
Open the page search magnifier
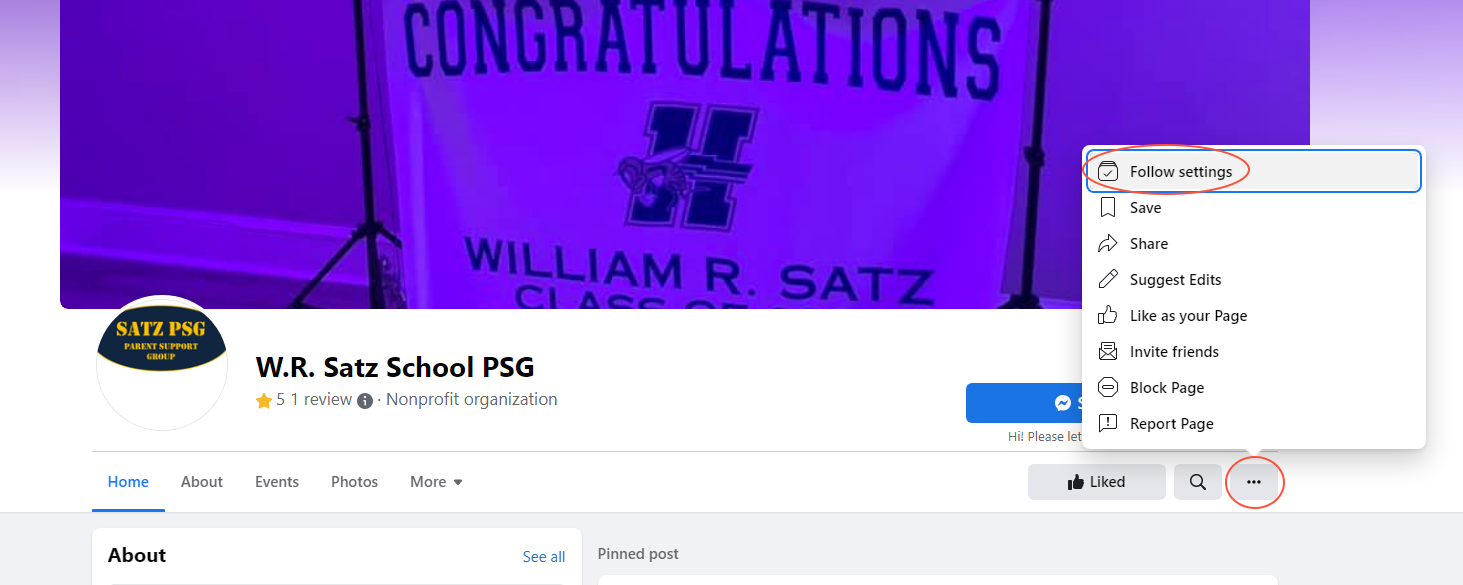(1198, 482)
